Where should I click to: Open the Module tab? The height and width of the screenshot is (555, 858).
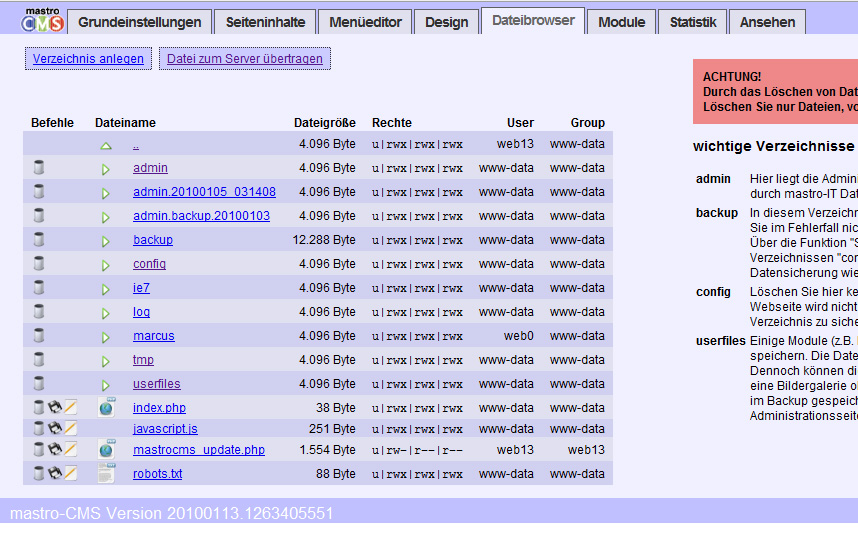tap(621, 22)
